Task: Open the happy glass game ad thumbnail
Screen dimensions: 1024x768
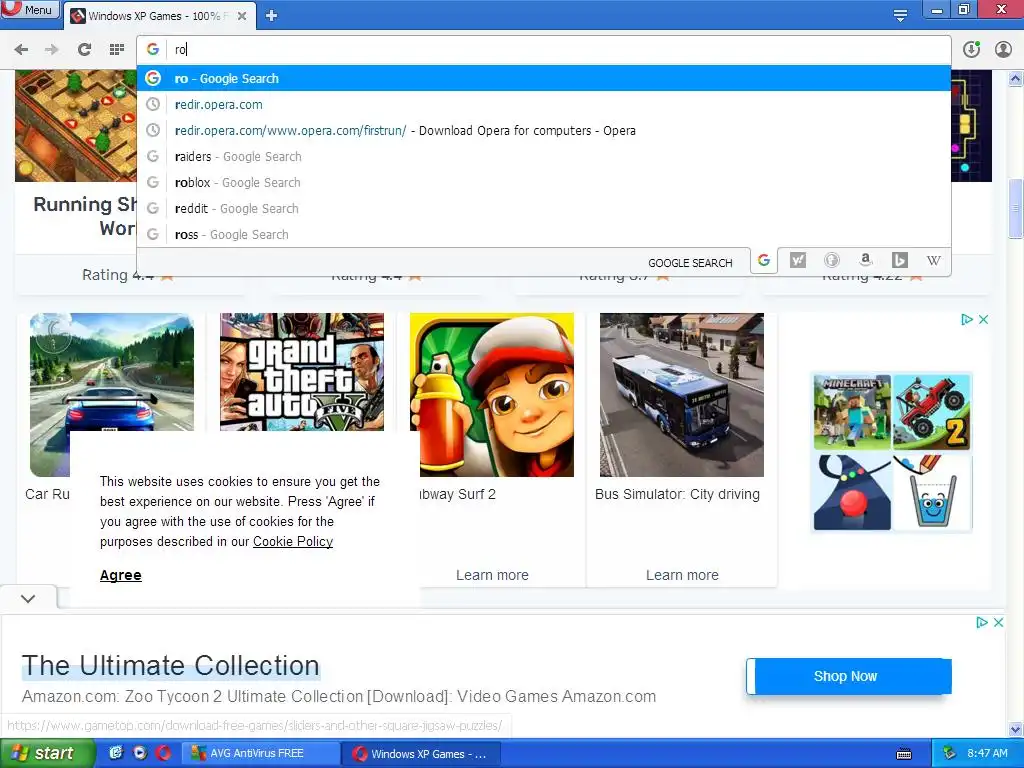Action: click(932, 492)
